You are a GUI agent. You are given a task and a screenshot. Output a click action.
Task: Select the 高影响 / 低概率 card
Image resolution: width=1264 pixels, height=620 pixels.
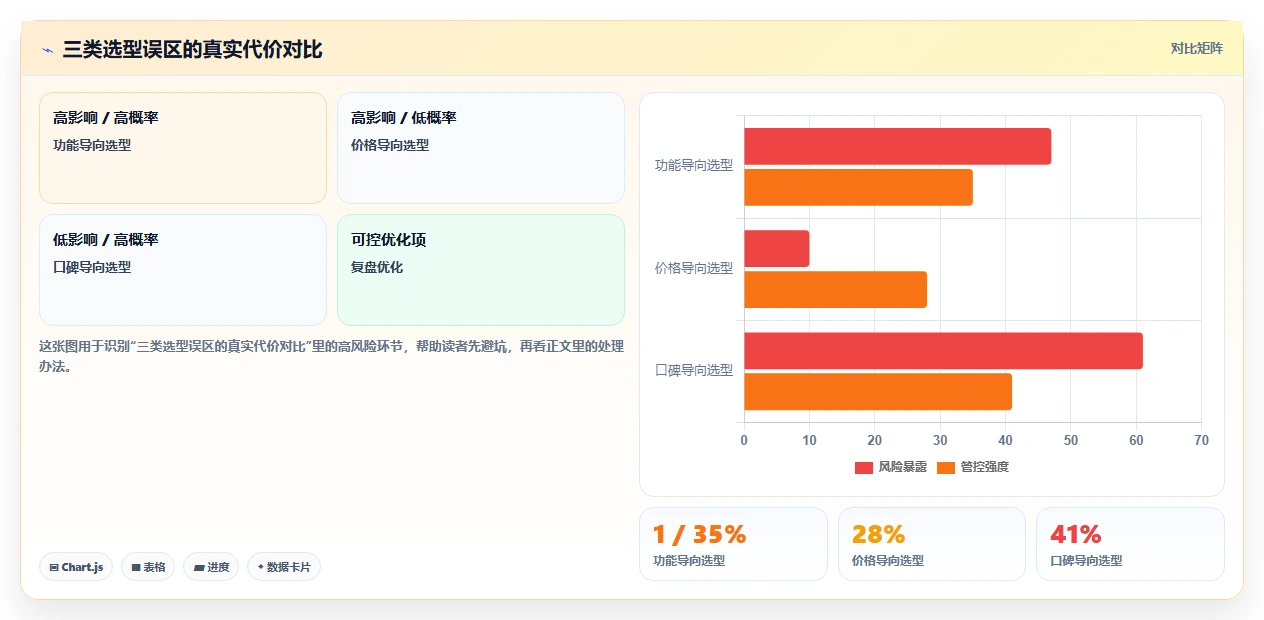(481, 148)
